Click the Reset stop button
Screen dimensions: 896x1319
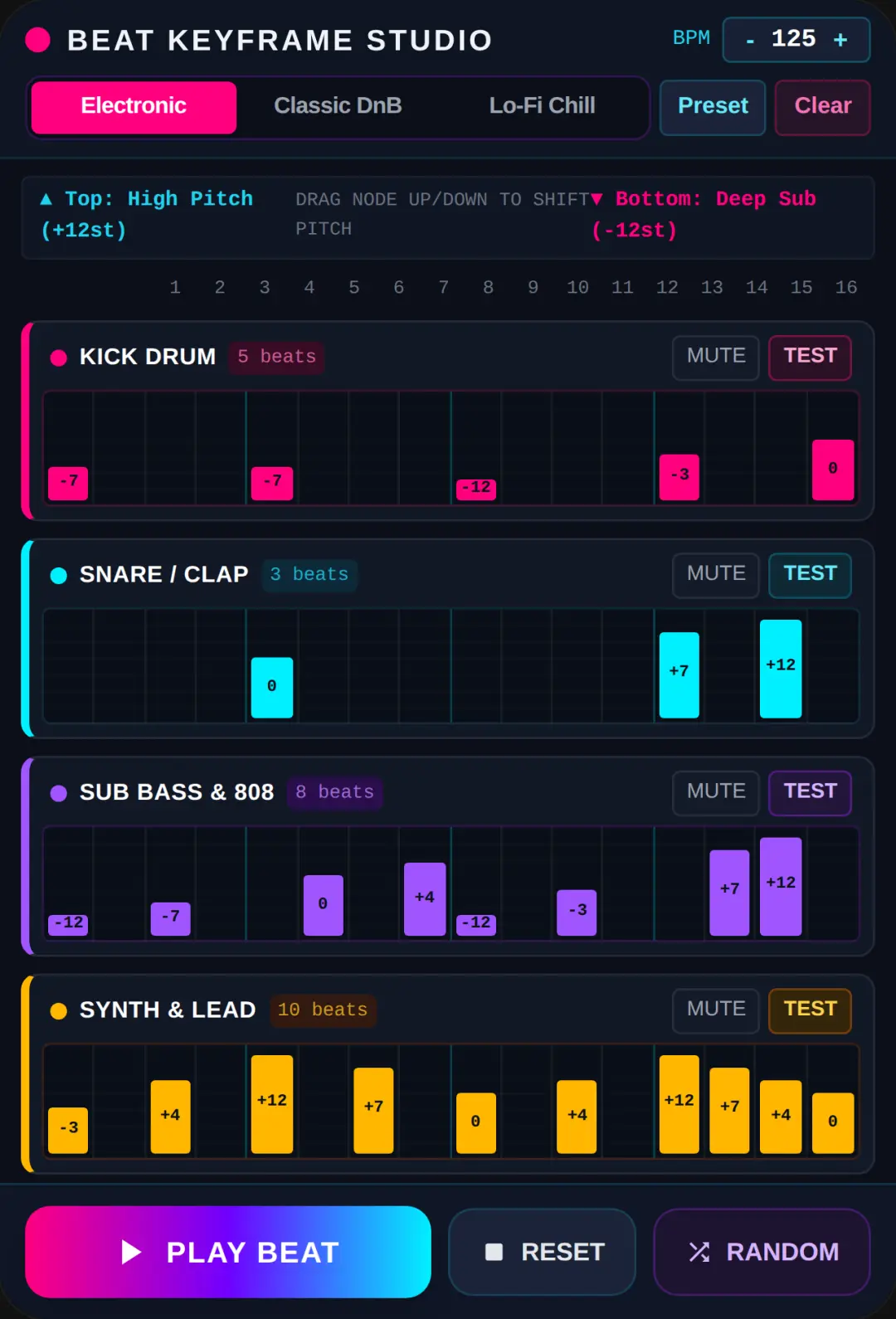click(542, 1252)
